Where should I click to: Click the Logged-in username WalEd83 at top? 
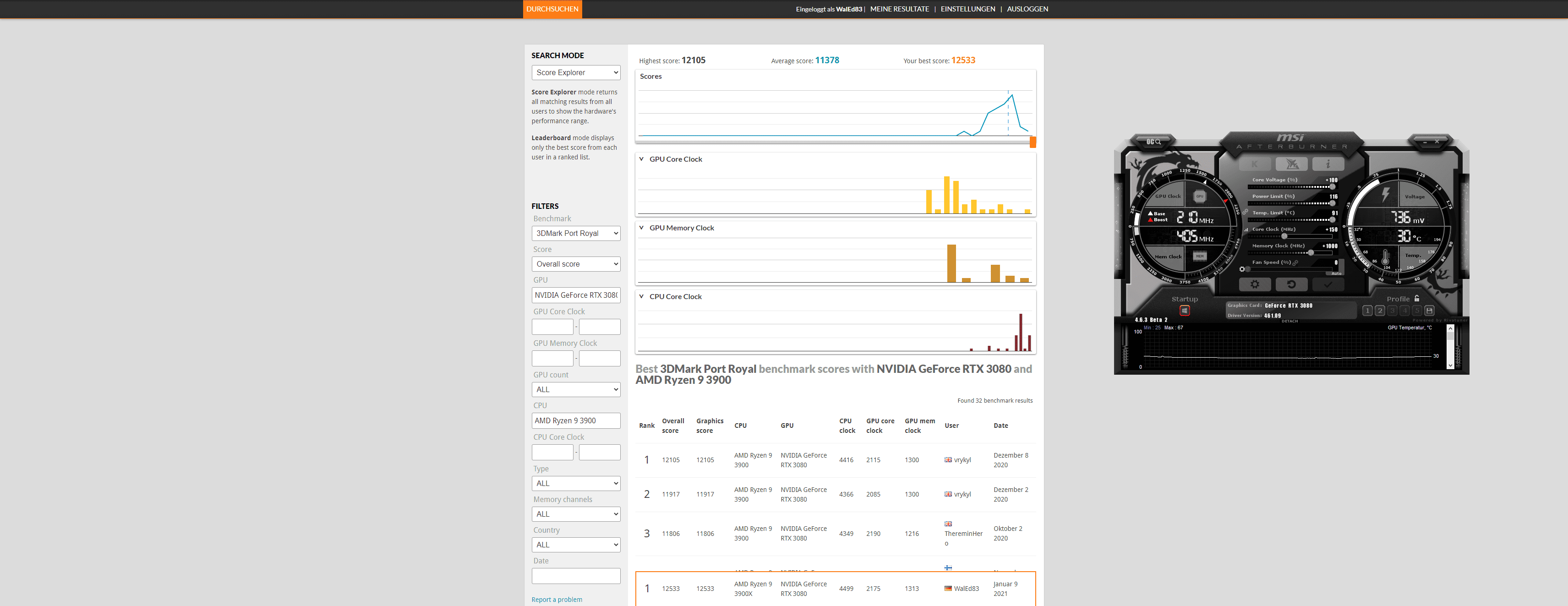[848, 9]
